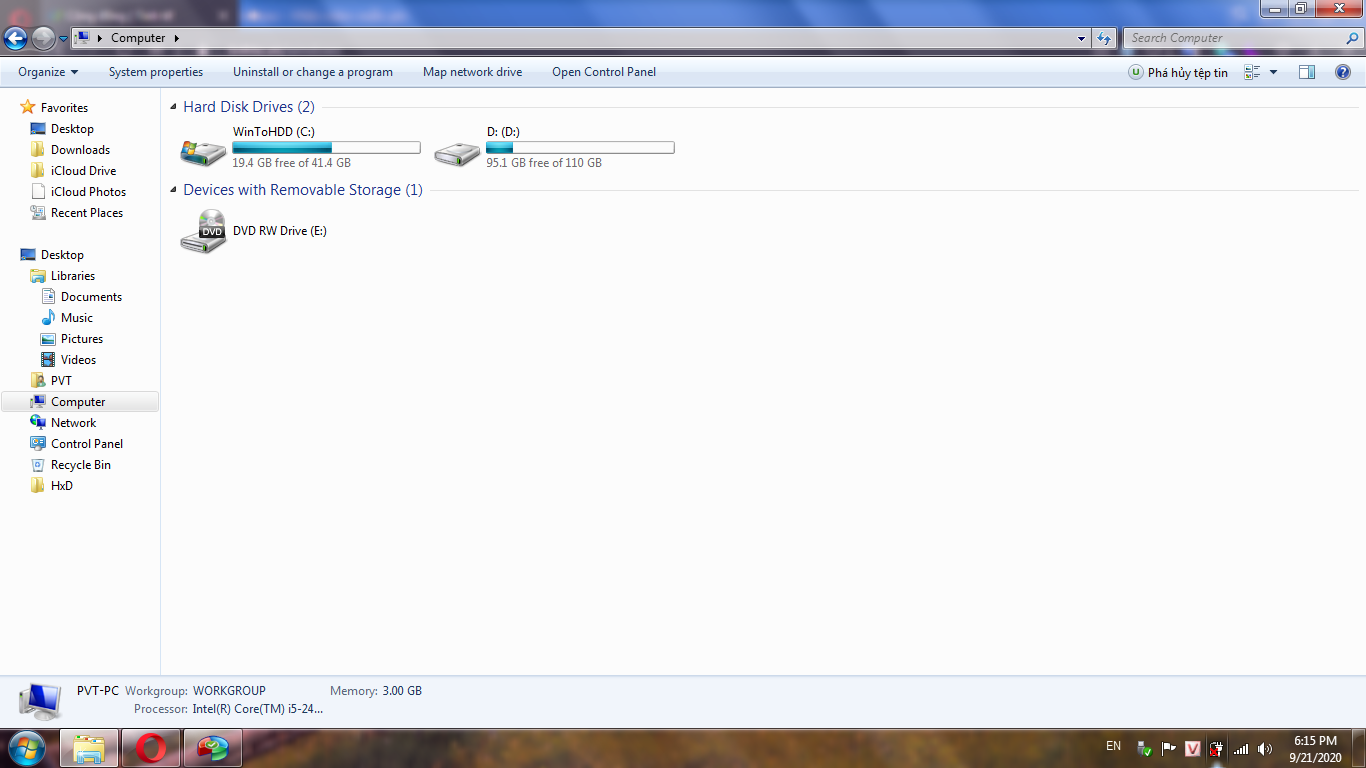Viewport: 1366px width, 768px height.
Task: Toggle the preview pane icon
Action: tap(1307, 72)
